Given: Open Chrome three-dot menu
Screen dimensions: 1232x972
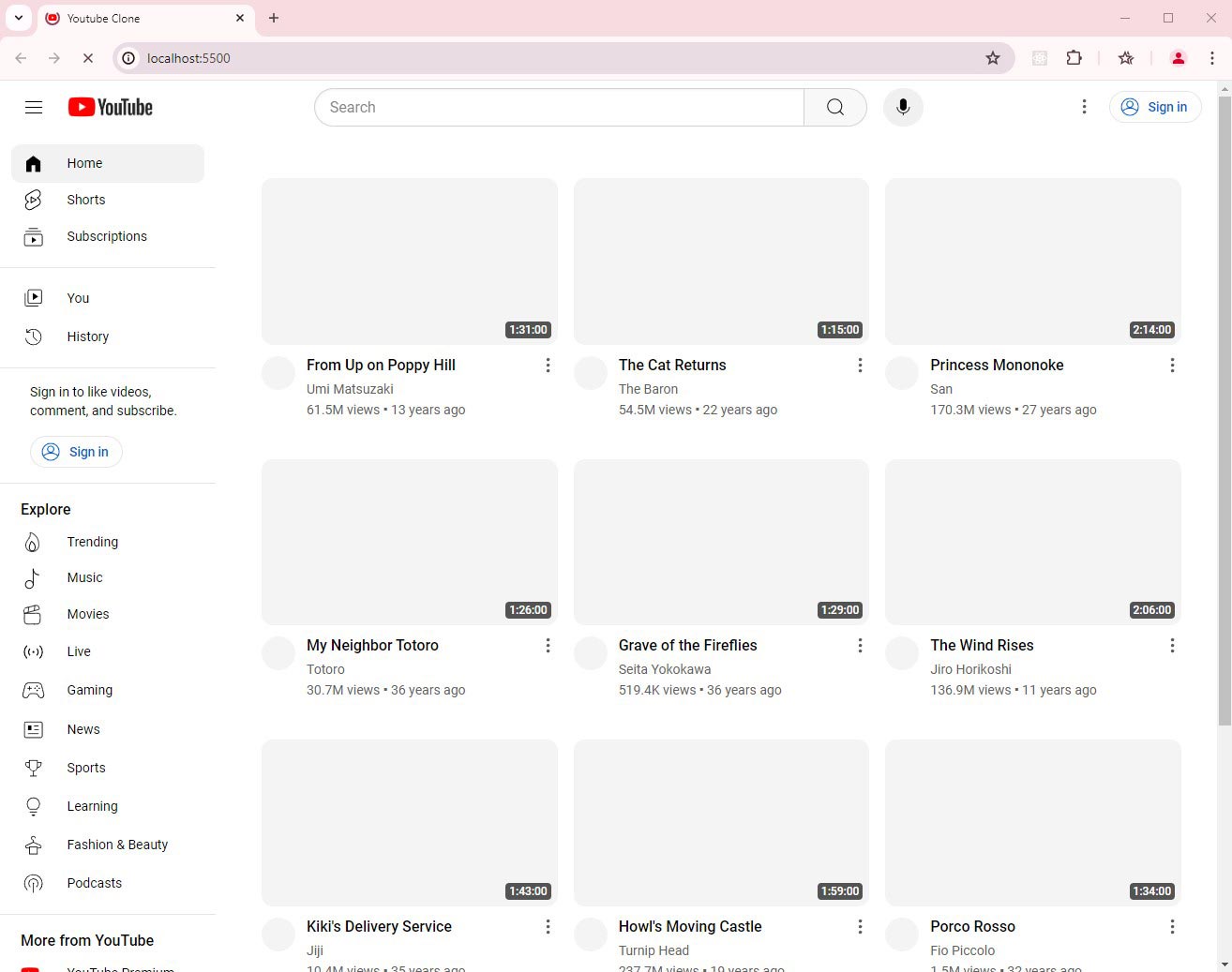Looking at the screenshot, I should (x=1212, y=58).
